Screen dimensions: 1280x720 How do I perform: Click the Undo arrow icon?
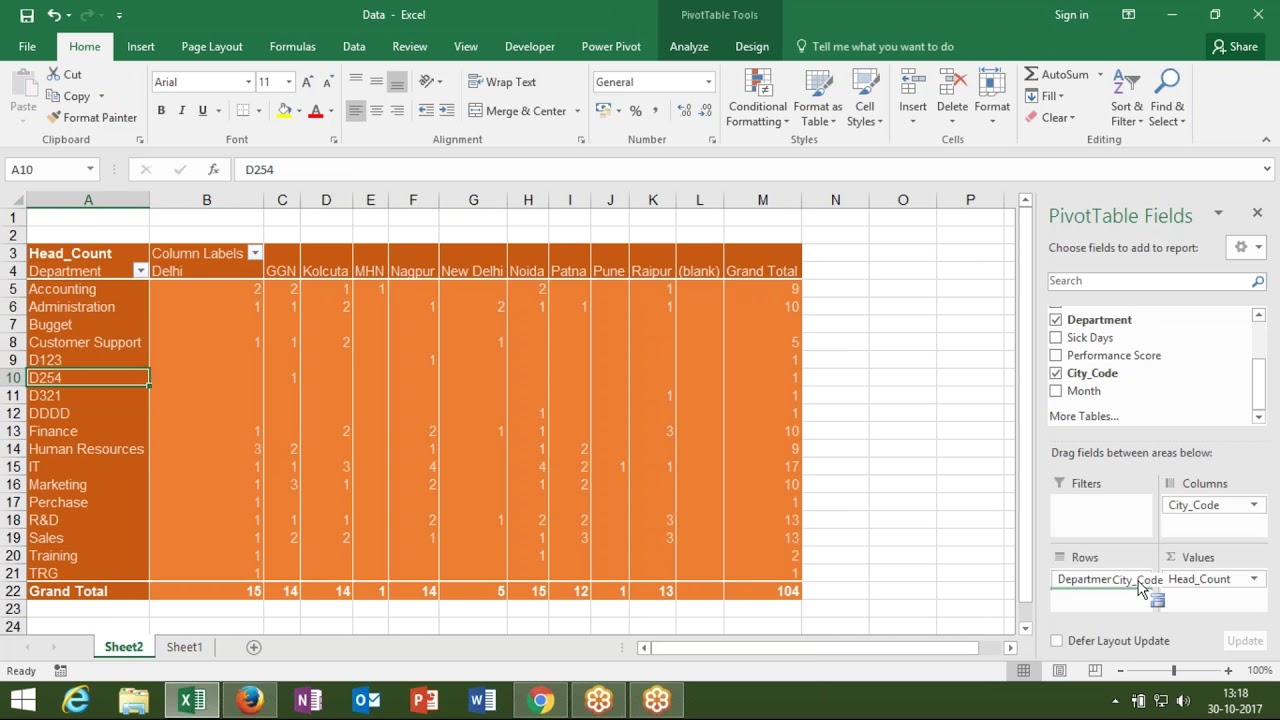coord(54,15)
